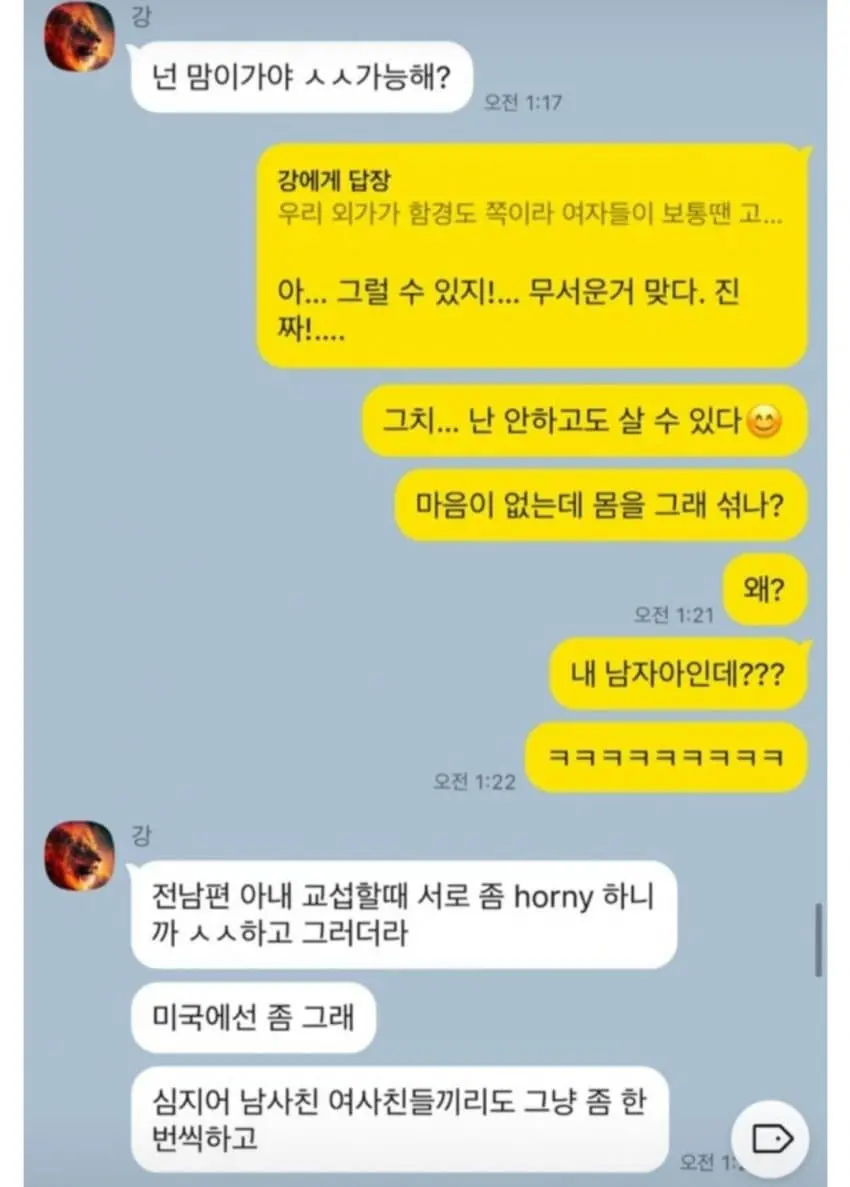Tap sender name '강' above first message
Viewport: 850px width, 1187px height.
[141, 15]
